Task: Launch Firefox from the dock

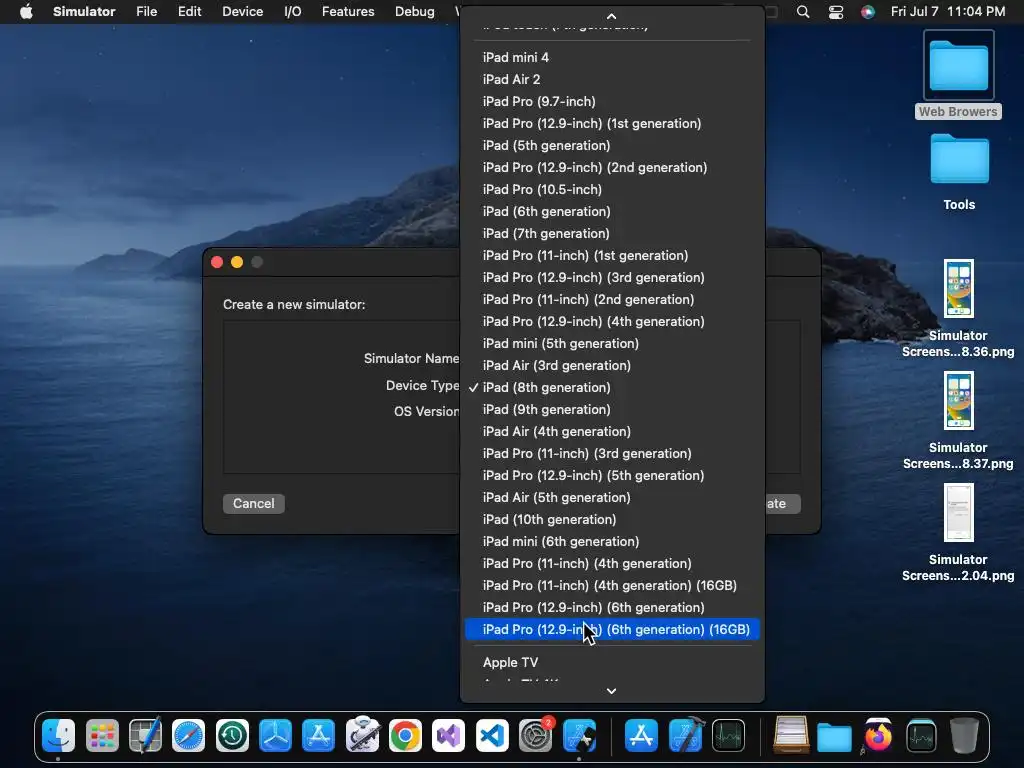Action: click(x=878, y=736)
